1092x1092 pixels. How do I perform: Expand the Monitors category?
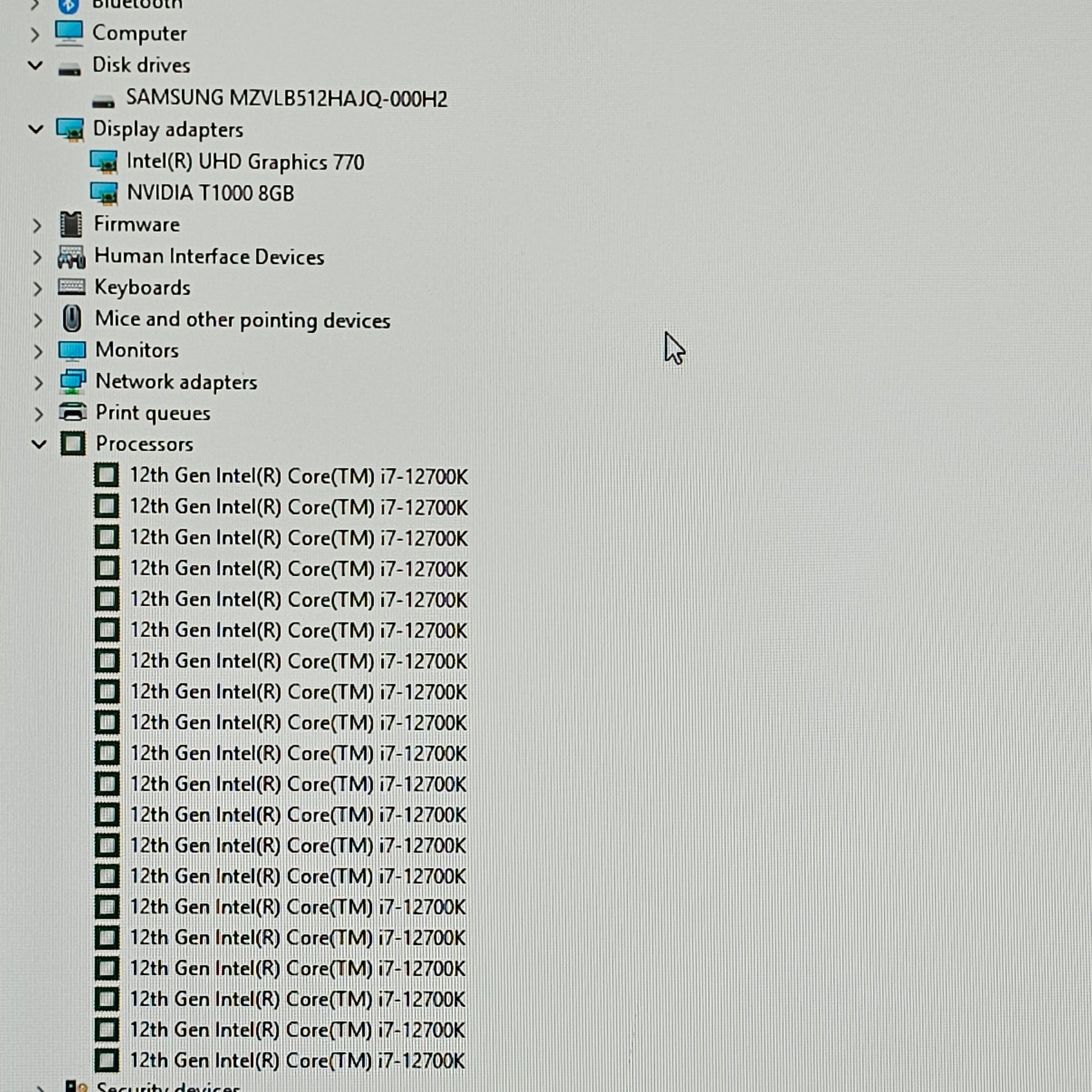38,351
